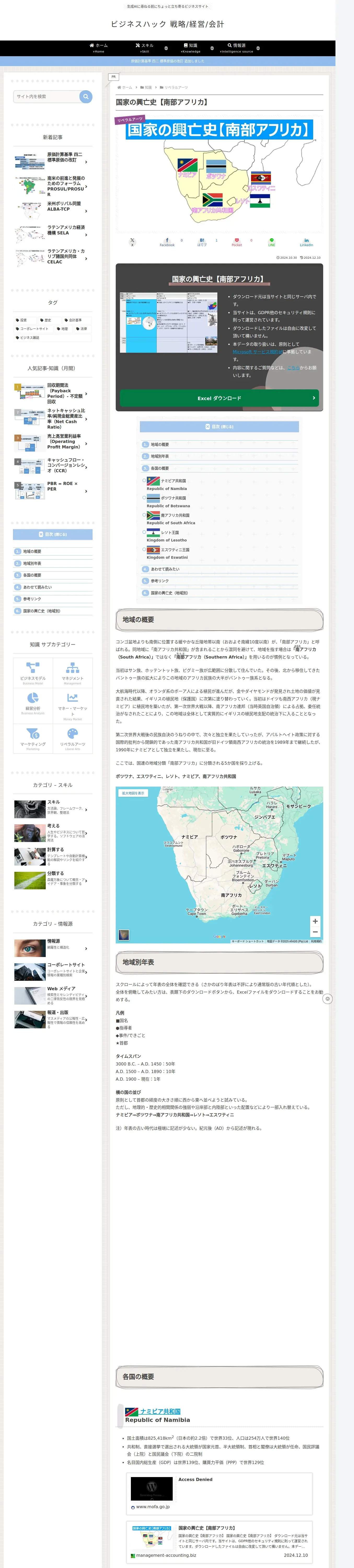This screenshot has height=1568, width=354.
Task: Click the chevron beside 売上高営業利益率 (Operating Profit Margin)
Action: tap(86, 444)
